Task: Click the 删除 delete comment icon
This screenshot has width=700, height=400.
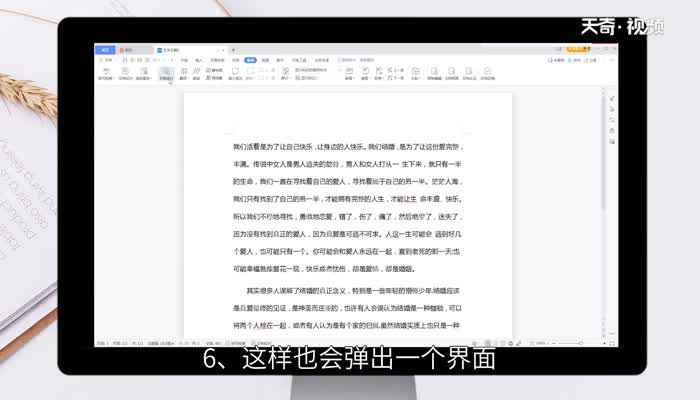Action: click(x=250, y=73)
